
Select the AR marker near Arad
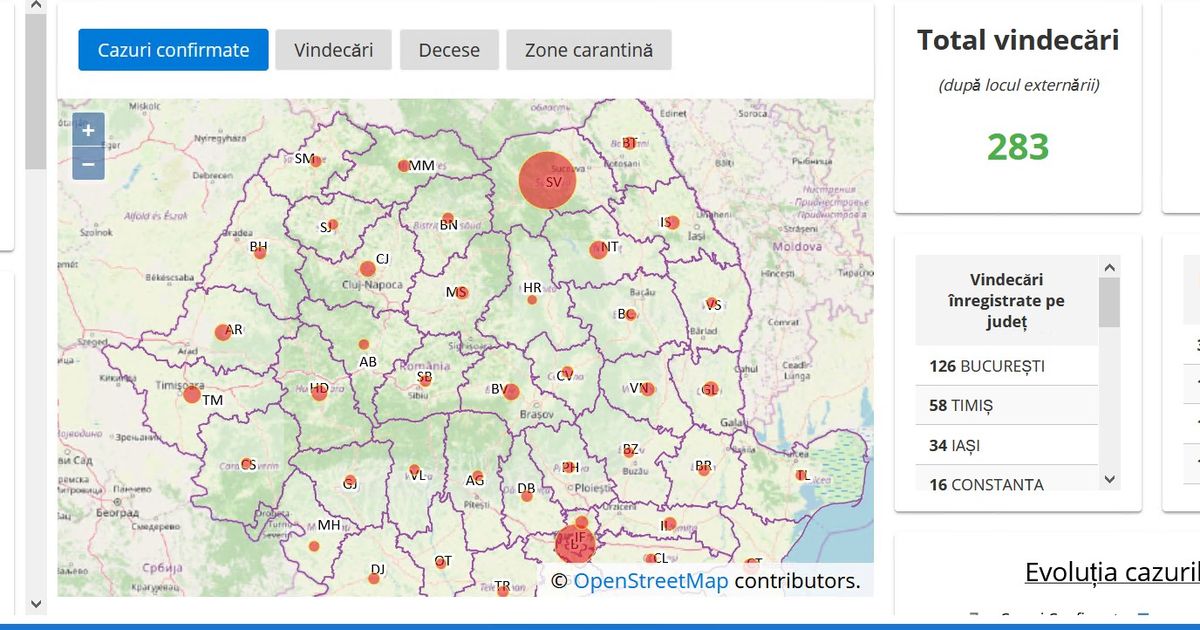(223, 331)
